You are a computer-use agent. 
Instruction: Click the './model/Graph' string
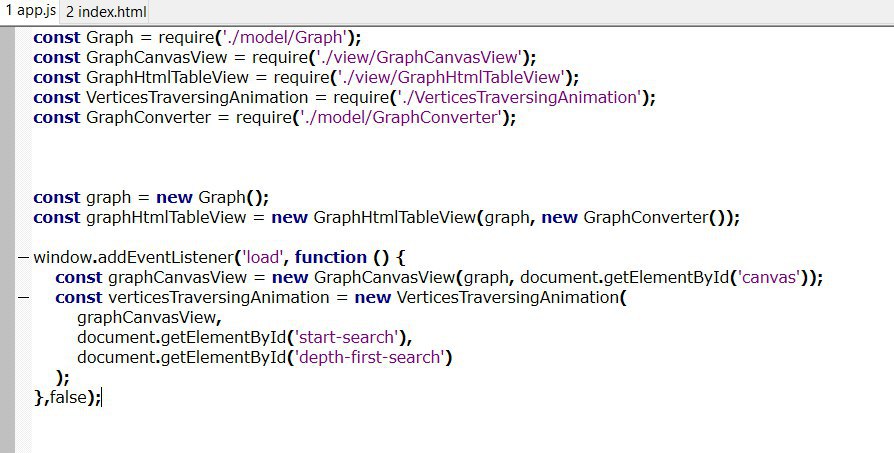(284, 38)
